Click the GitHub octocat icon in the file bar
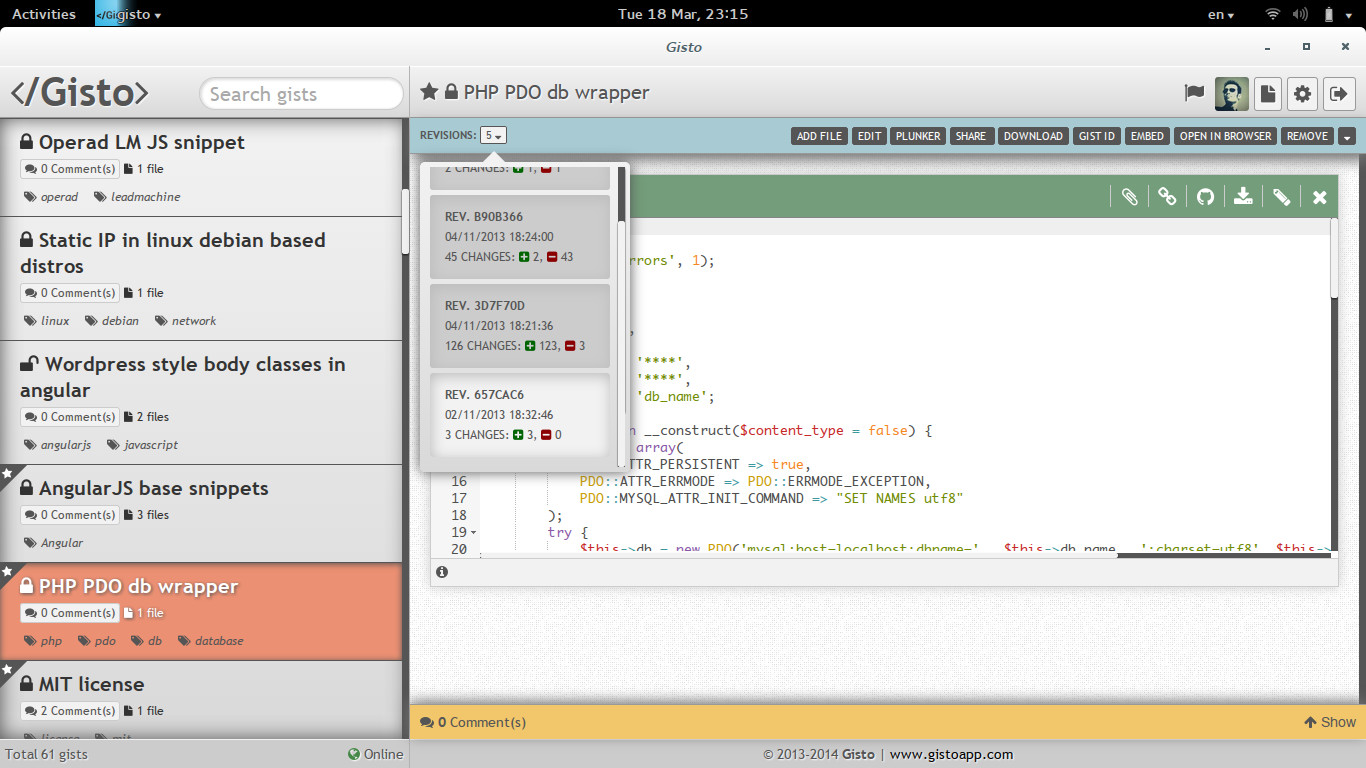This screenshot has width=1366, height=768. (1205, 197)
